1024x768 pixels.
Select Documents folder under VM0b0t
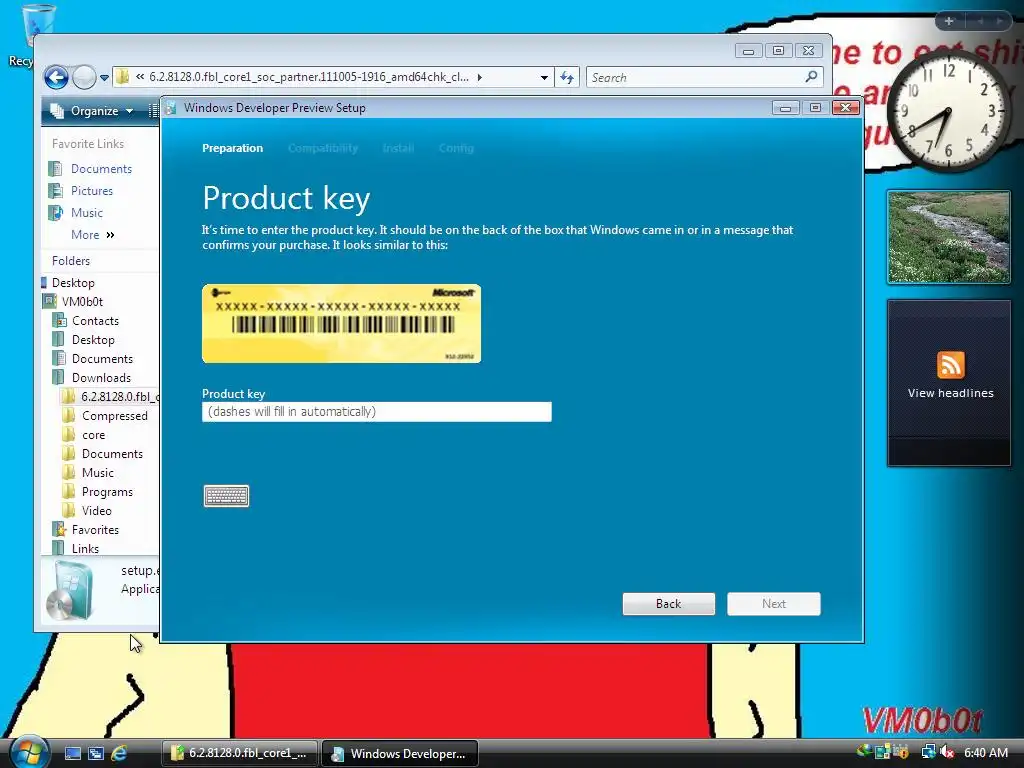[93, 359]
